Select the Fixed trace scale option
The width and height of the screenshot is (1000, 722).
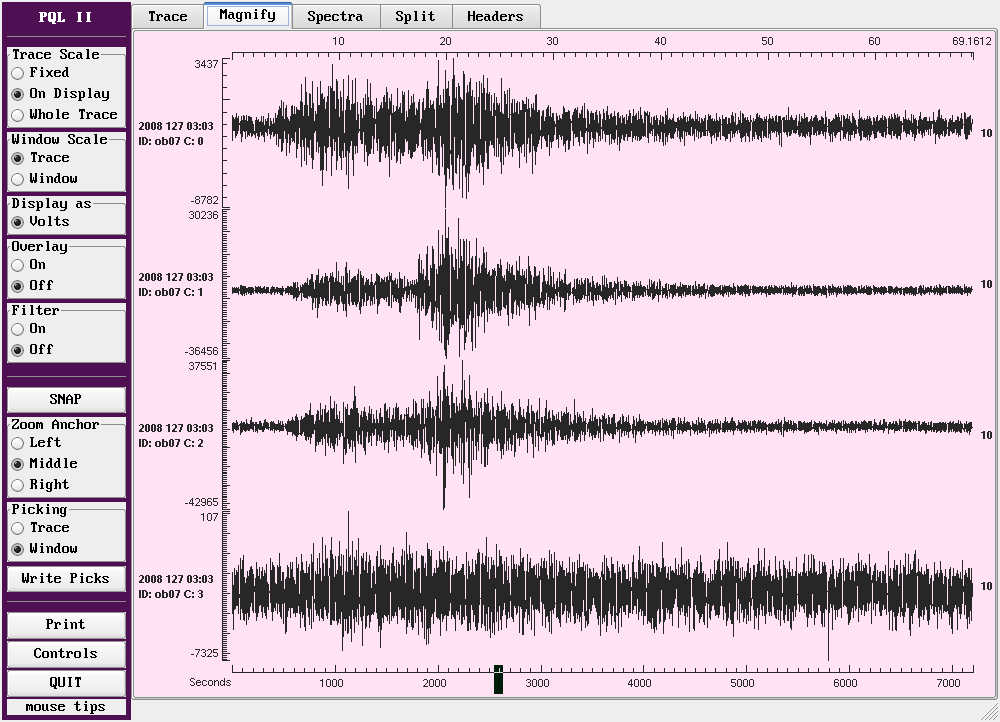tap(18, 73)
